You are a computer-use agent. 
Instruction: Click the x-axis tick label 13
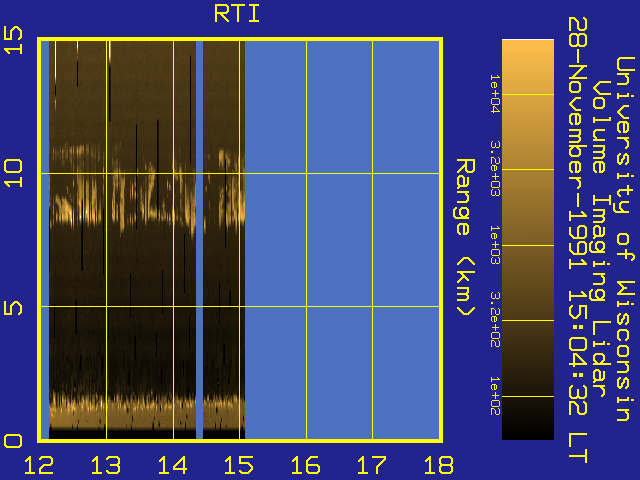[x=106, y=465]
